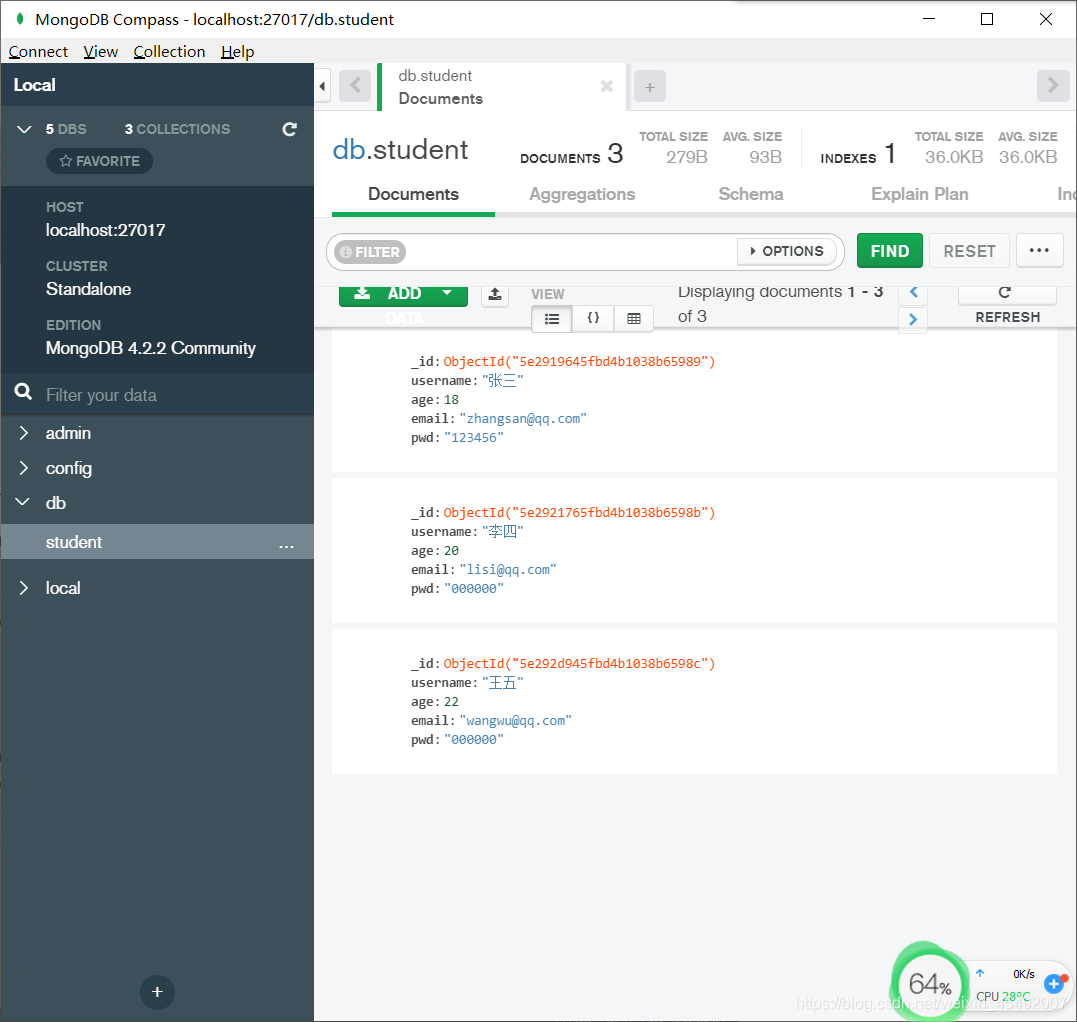The height and width of the screenshot is (1022, 1077).
Task: Click the FILTER query field
Action: [x=570, y=252]
